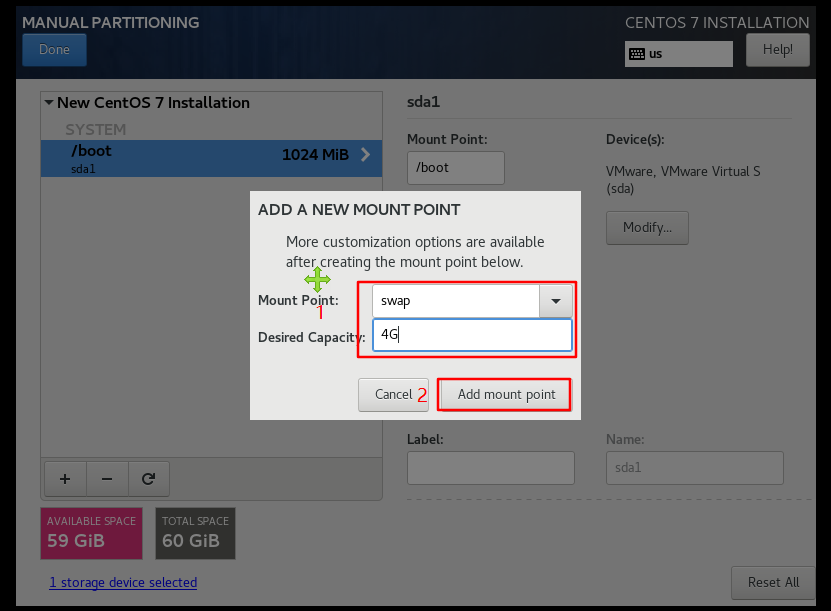This screenshot has width=831, height=611.
Task: Collapse the New CentOS 7 Installation group
Action: click(x=49, y=102)
